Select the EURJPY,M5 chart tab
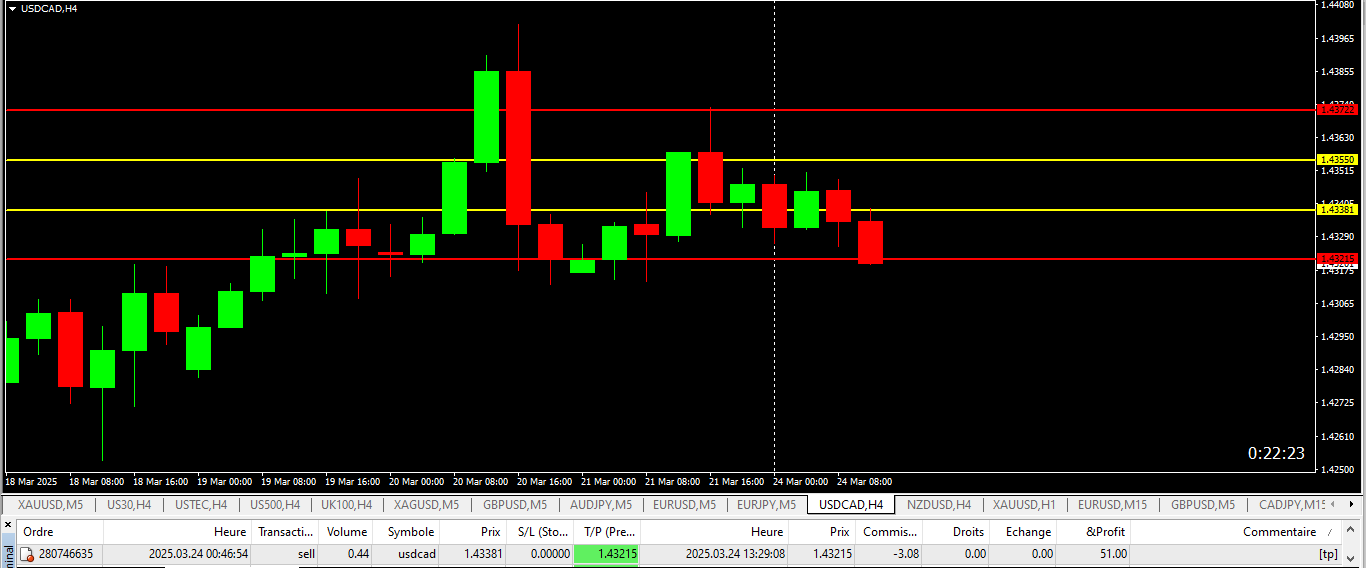Image resolution: width=1366 pixels, height=568 pixels. (x=767, y=505)
